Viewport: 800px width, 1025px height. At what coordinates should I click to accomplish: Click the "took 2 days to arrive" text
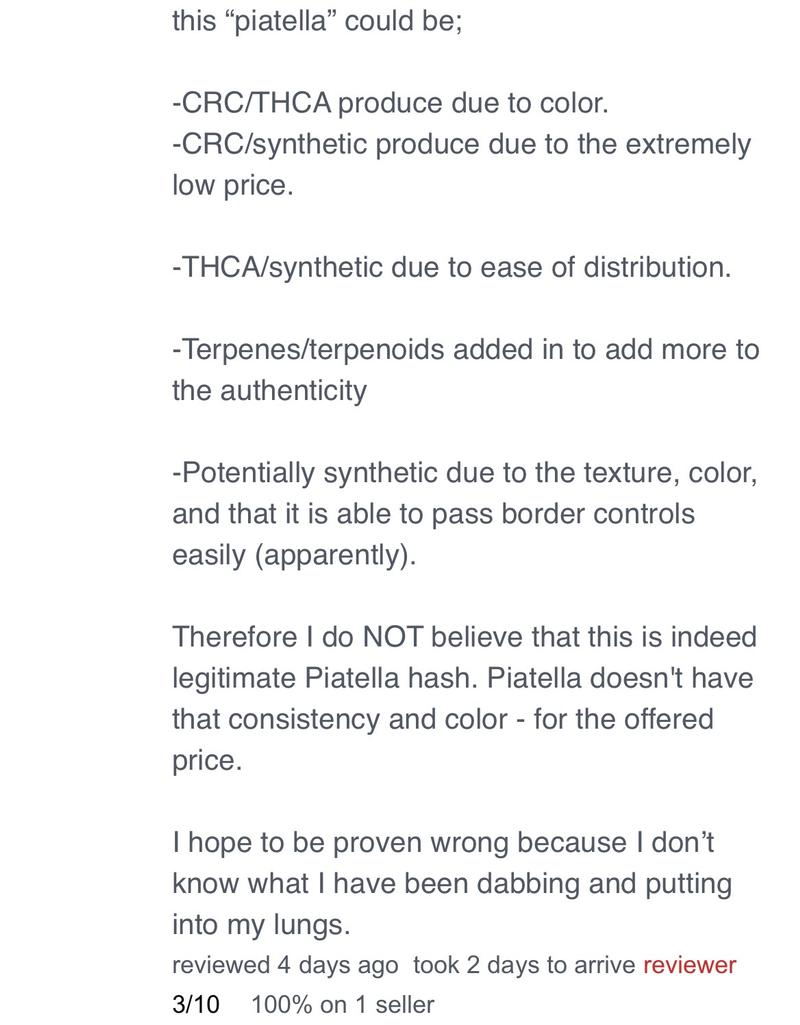click(523, 965)
